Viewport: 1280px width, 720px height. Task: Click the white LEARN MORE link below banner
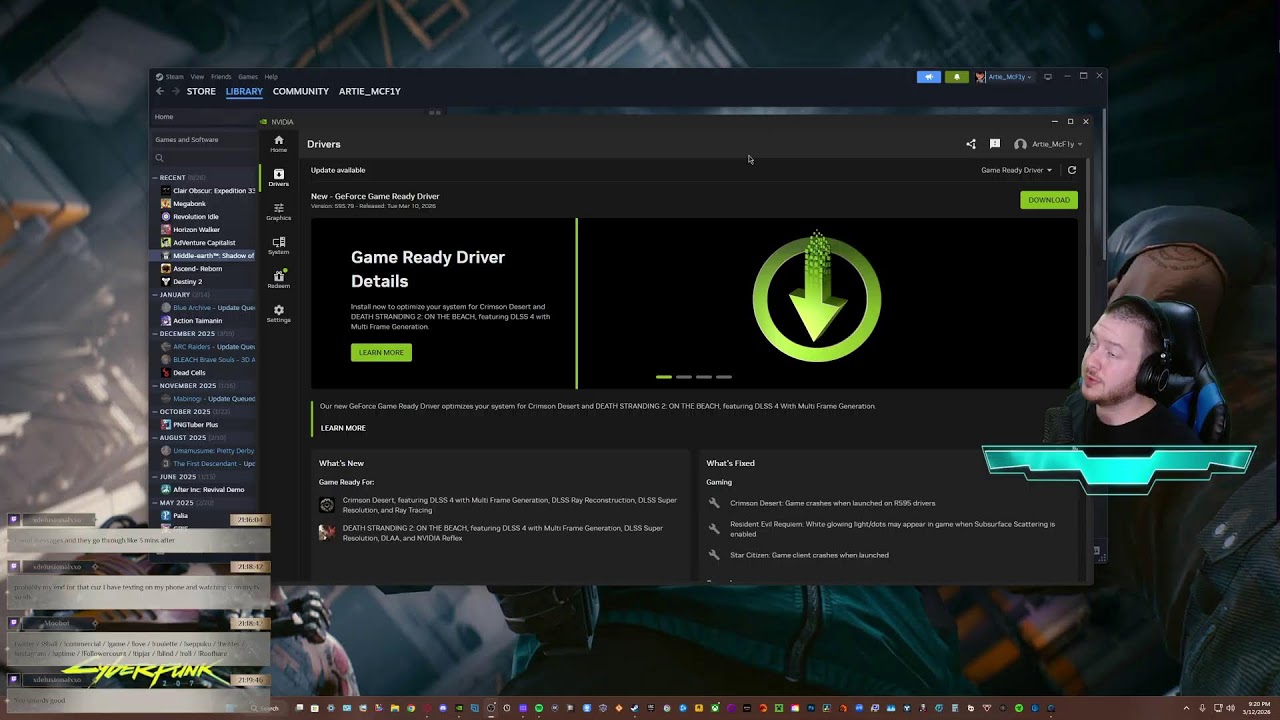[343, 428]
